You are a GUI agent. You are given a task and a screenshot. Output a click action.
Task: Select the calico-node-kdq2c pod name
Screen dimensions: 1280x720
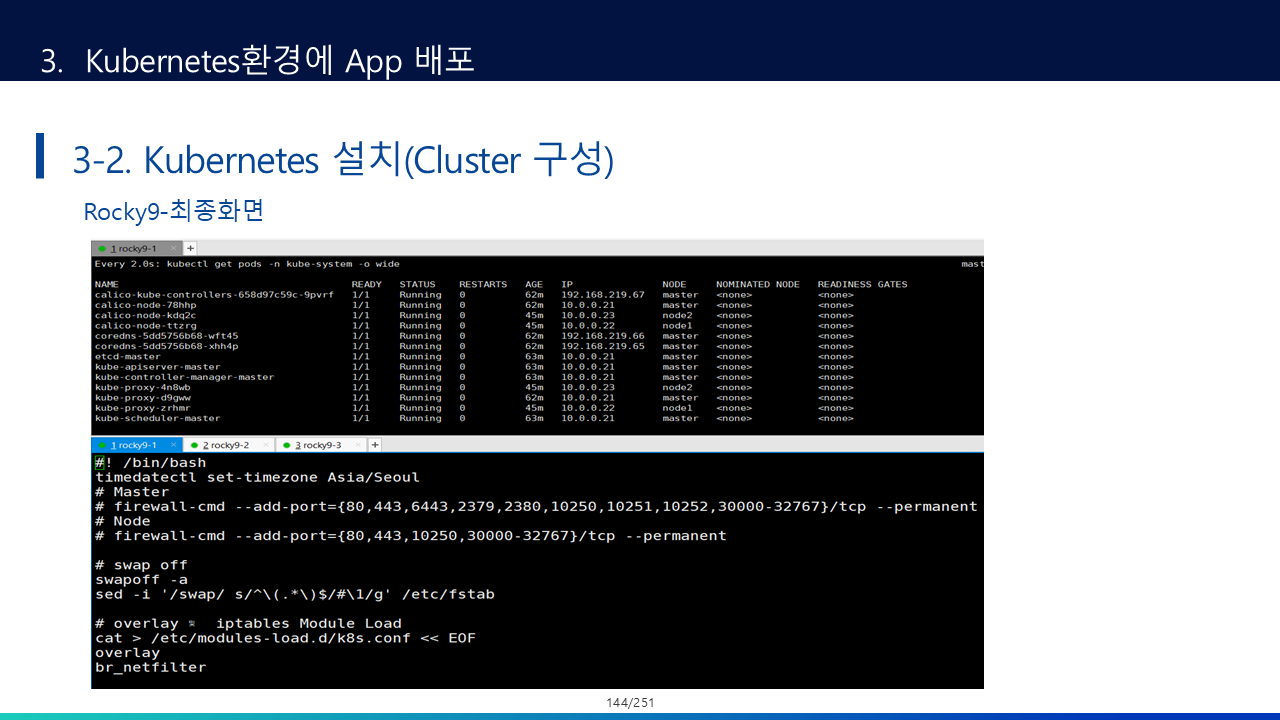tap(146, 315)
